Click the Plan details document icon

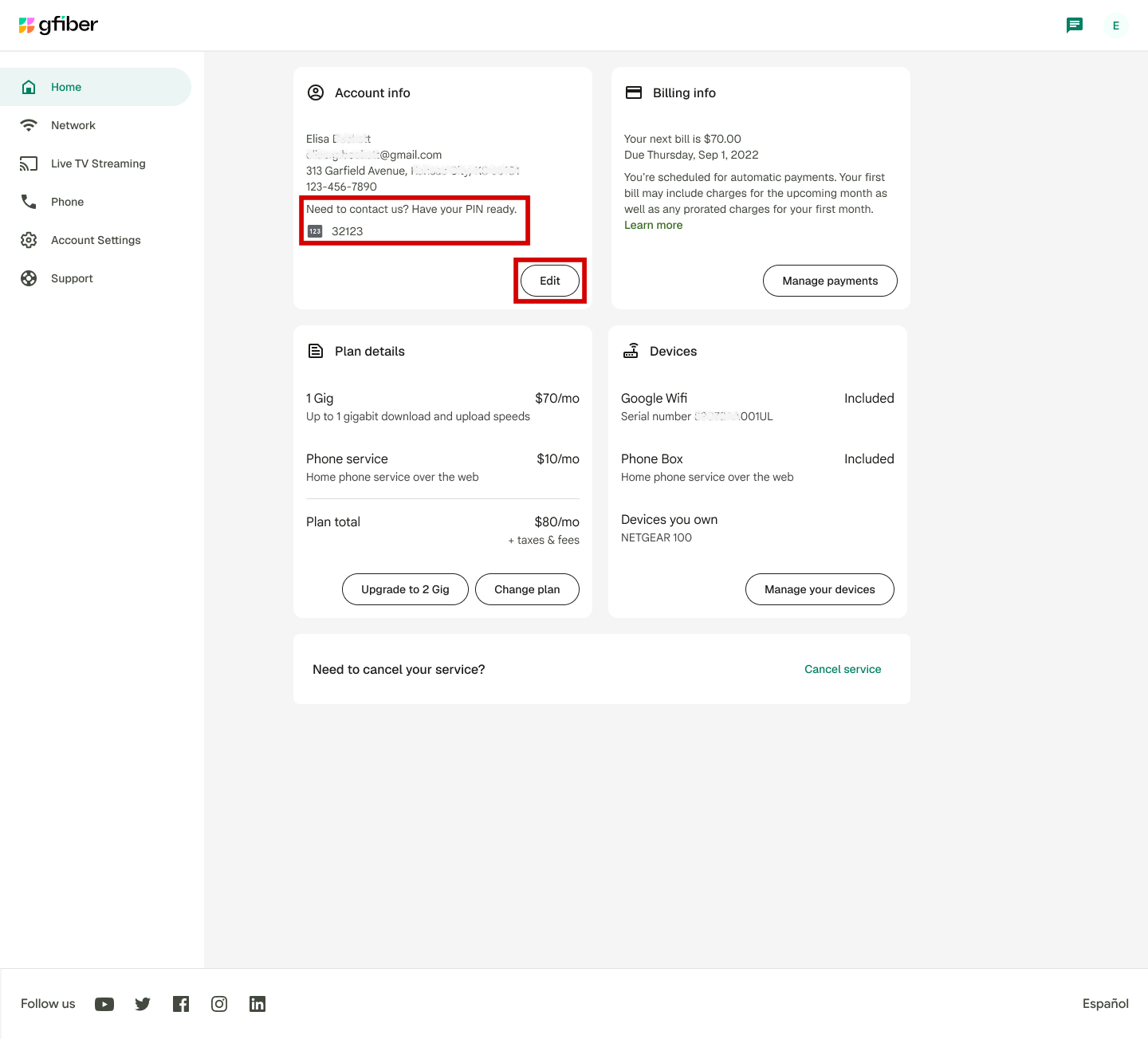click(316, 351)
